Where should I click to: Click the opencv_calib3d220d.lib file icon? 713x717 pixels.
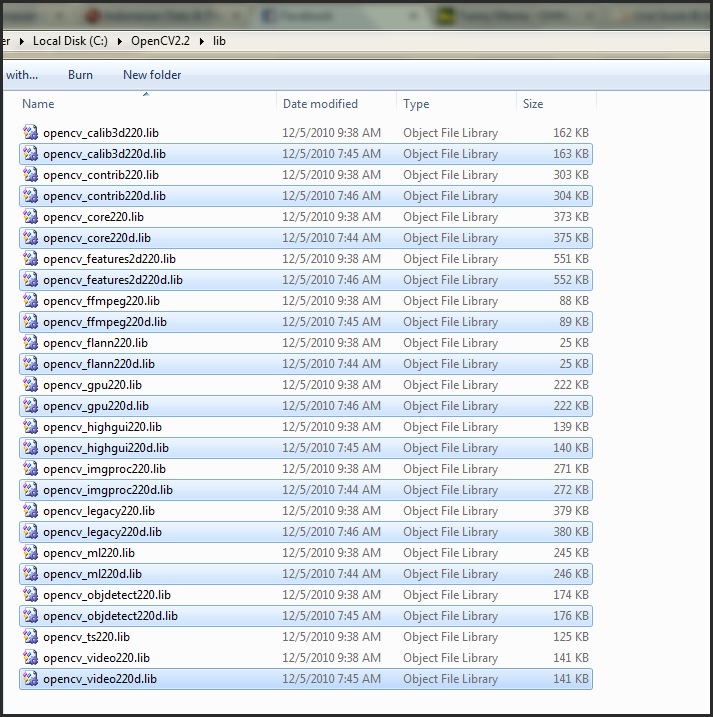(x=31, y=154)
